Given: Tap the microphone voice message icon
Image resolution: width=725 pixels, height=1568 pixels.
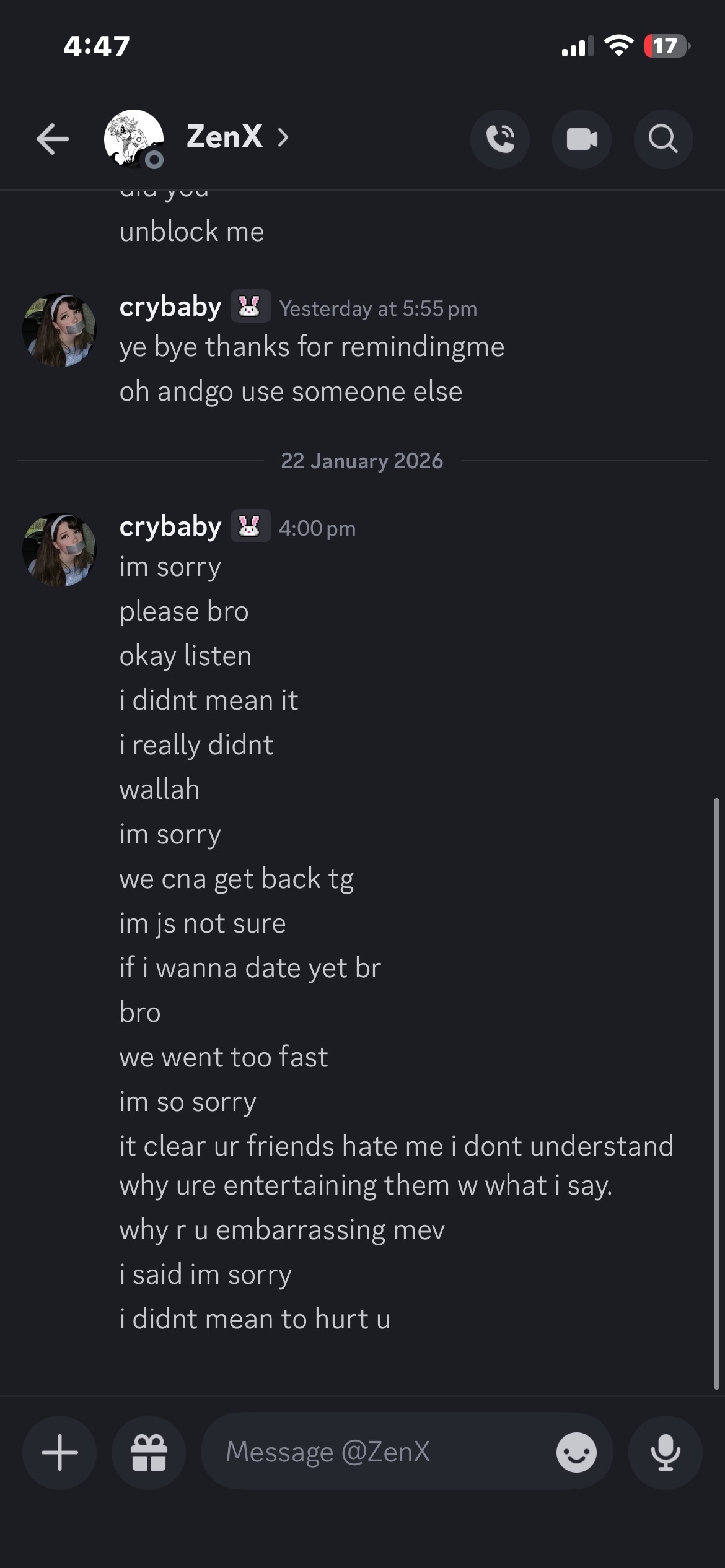Looking at the screenshot, I should [x=666, y=1452].
